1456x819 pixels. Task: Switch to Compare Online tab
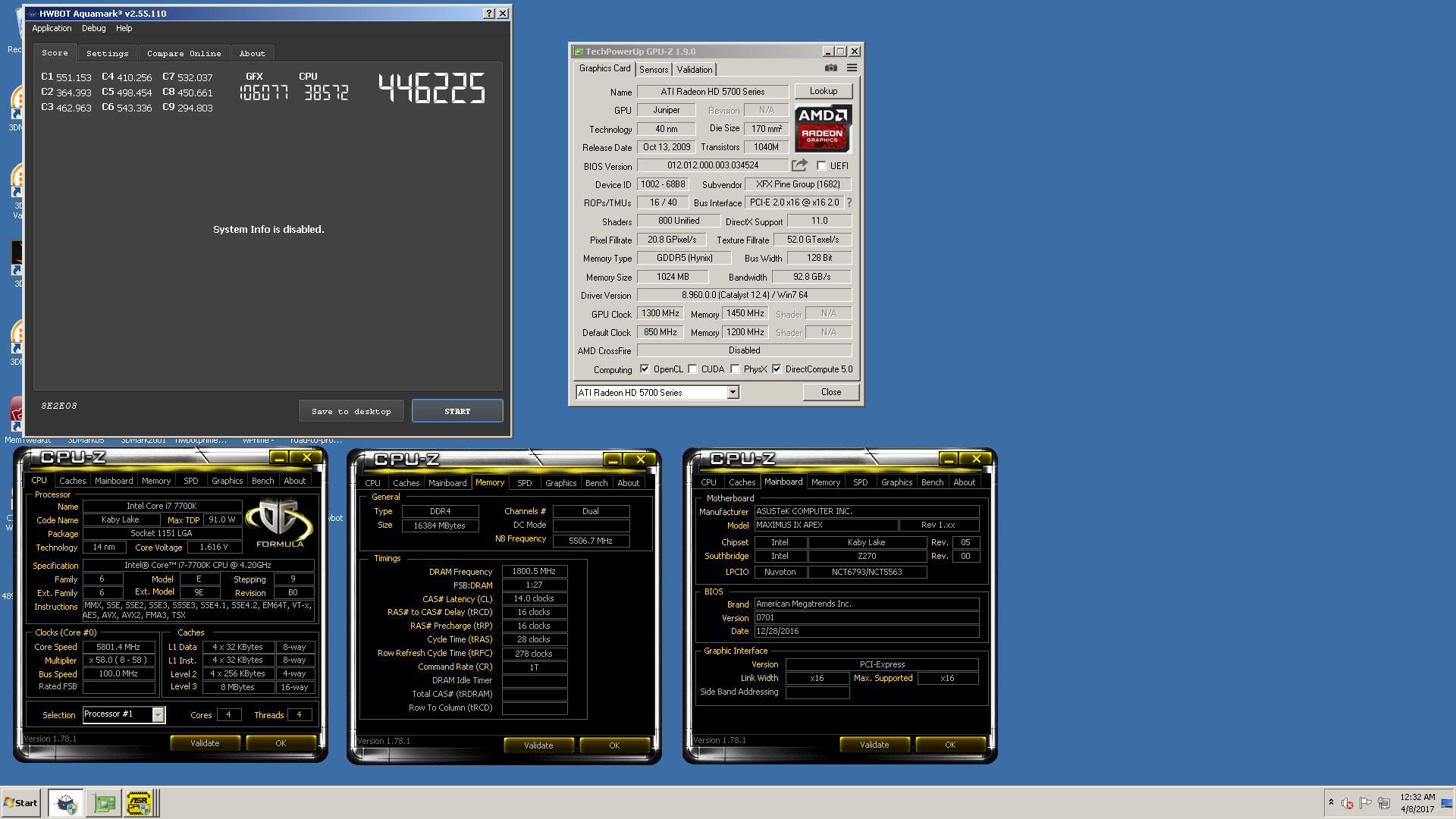pos(184,54)
